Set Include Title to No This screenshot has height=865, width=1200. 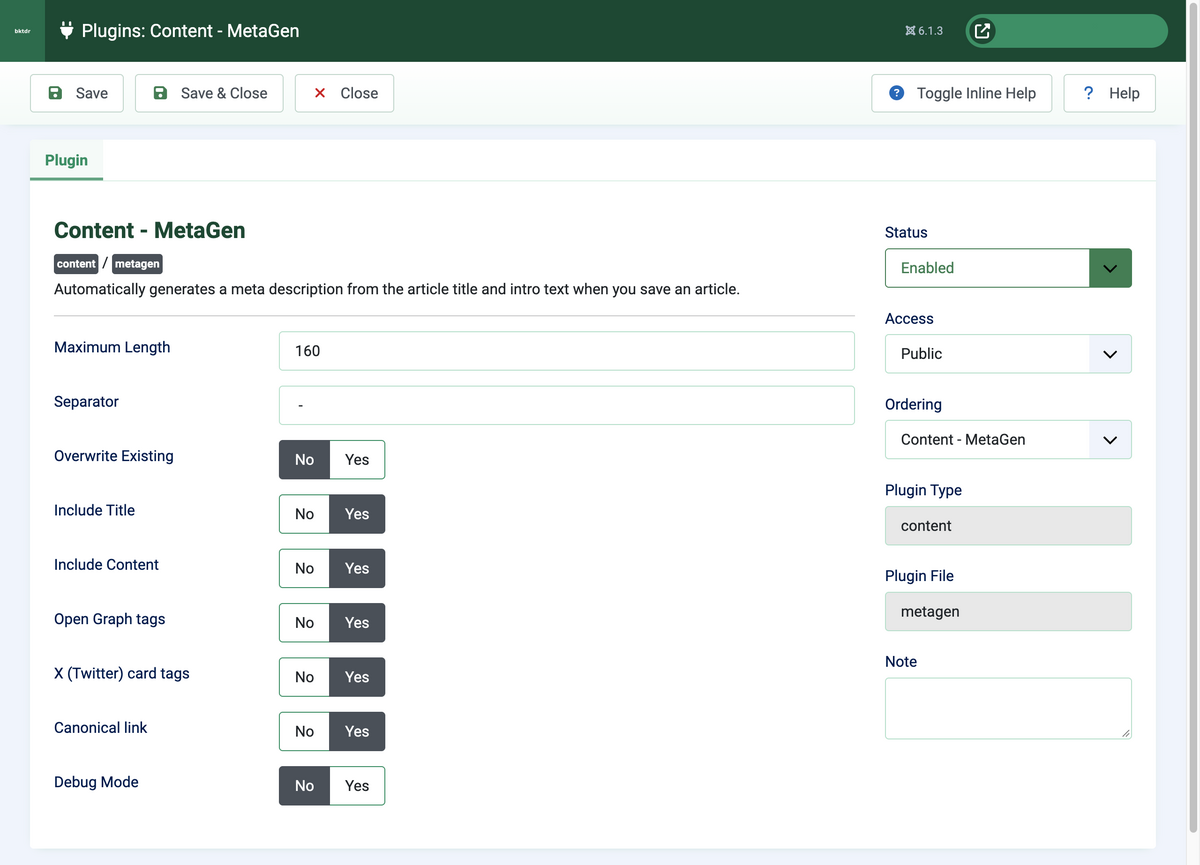coord(304,514)
